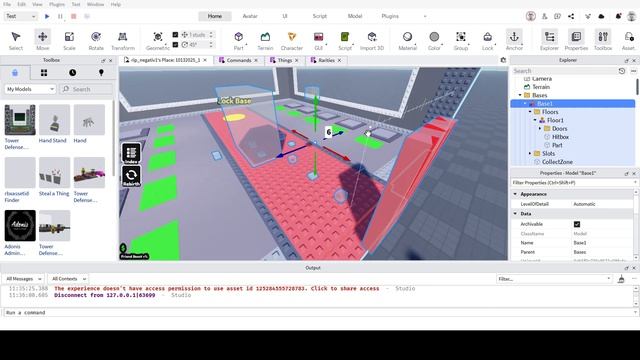Screen dimensions: 640x360
Task: Show the Properties panel
Action: click(576, 40)
